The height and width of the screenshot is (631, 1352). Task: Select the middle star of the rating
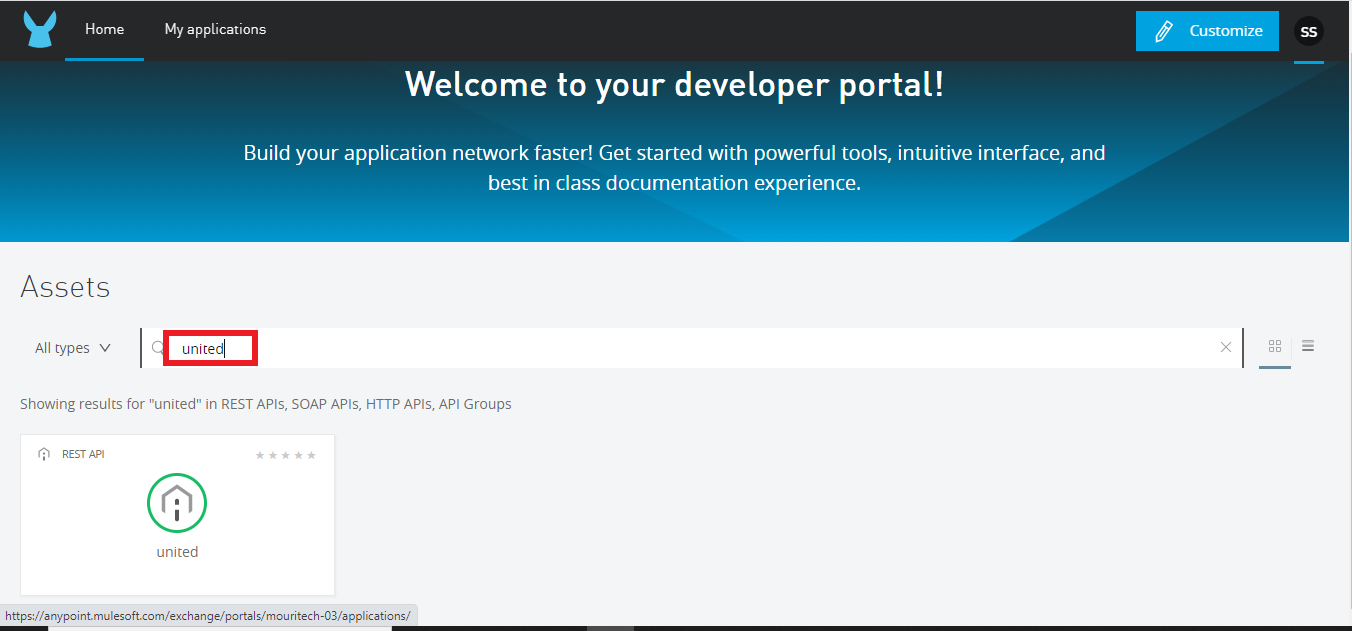286,455
